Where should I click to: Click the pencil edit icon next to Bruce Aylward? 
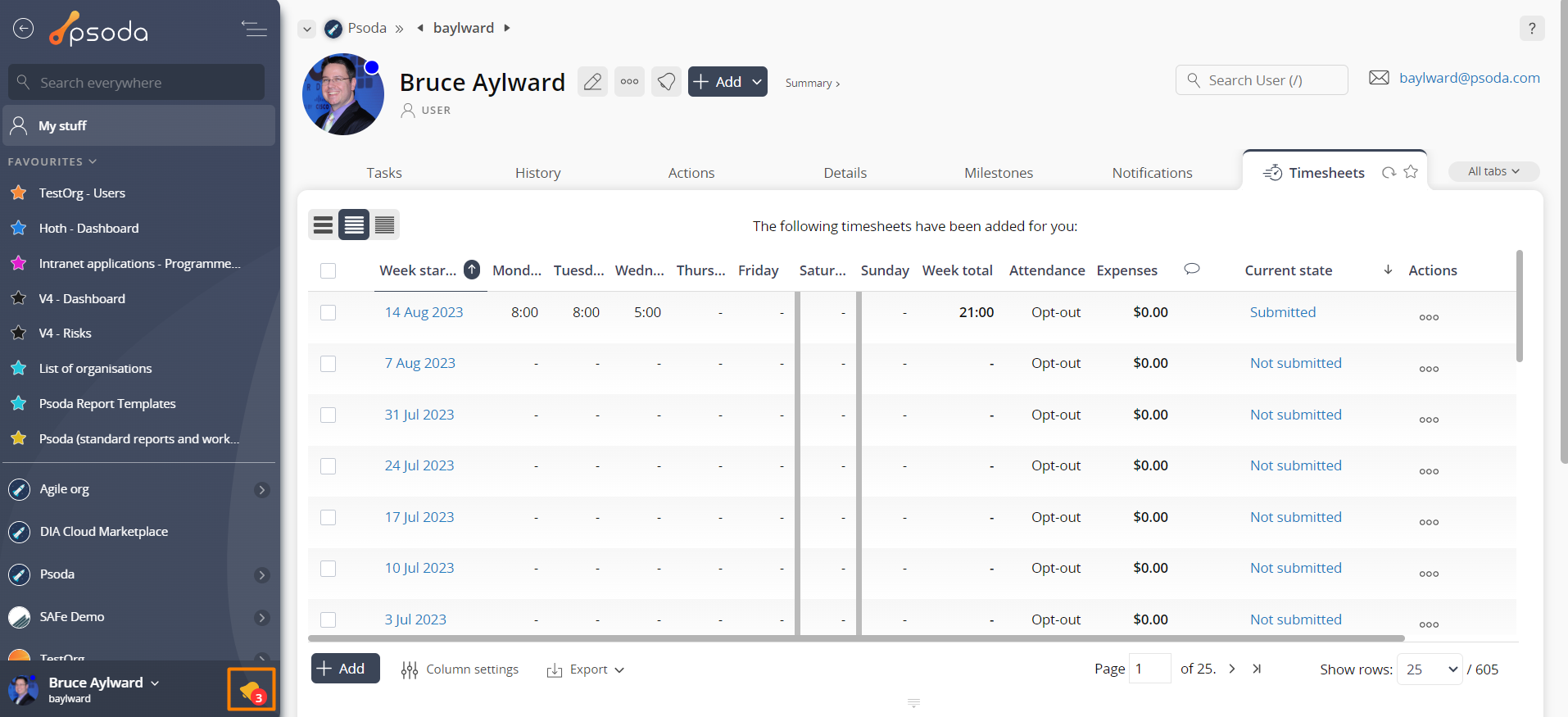(592, 82)
